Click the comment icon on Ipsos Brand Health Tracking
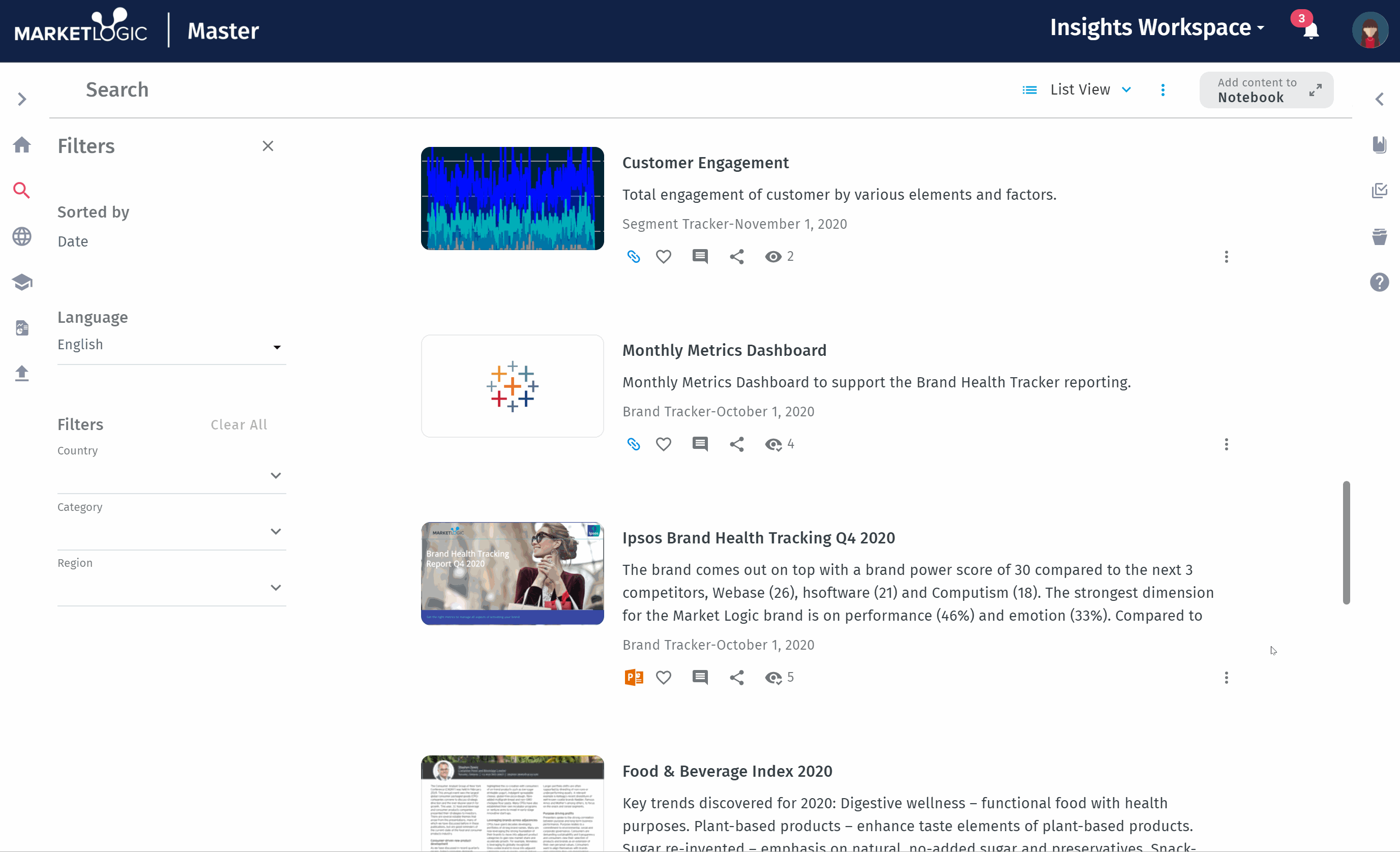This screenshot has height=852, width=1400. (700, 677)
